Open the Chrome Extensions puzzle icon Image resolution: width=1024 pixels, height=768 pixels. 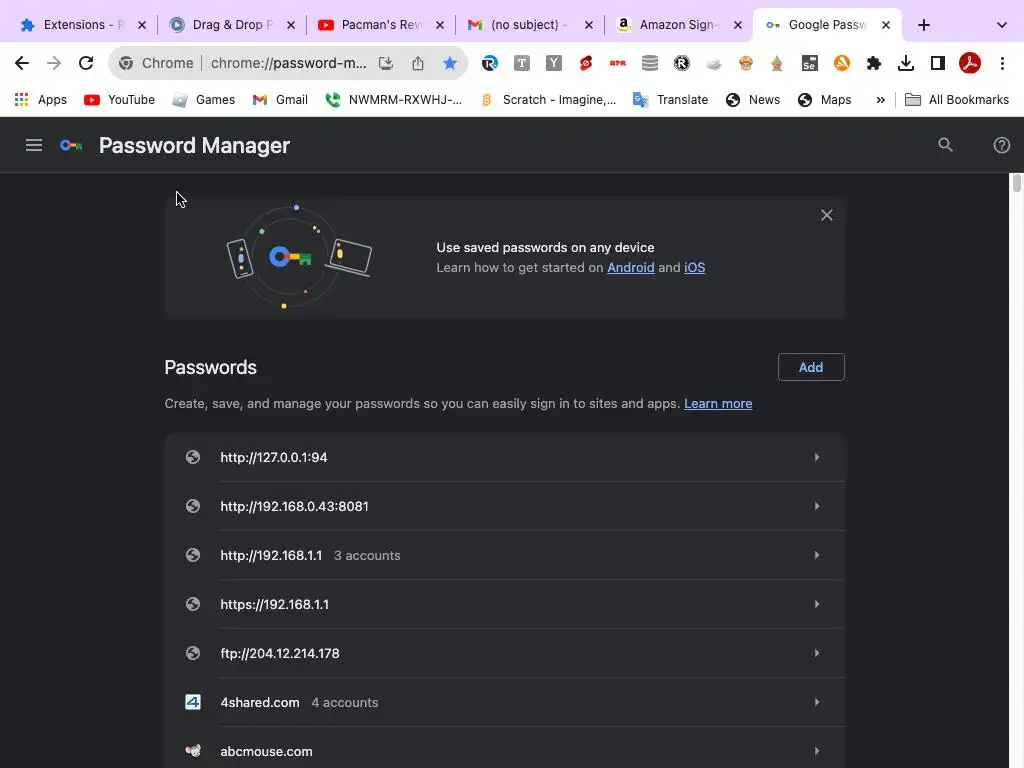pos(874,63)
